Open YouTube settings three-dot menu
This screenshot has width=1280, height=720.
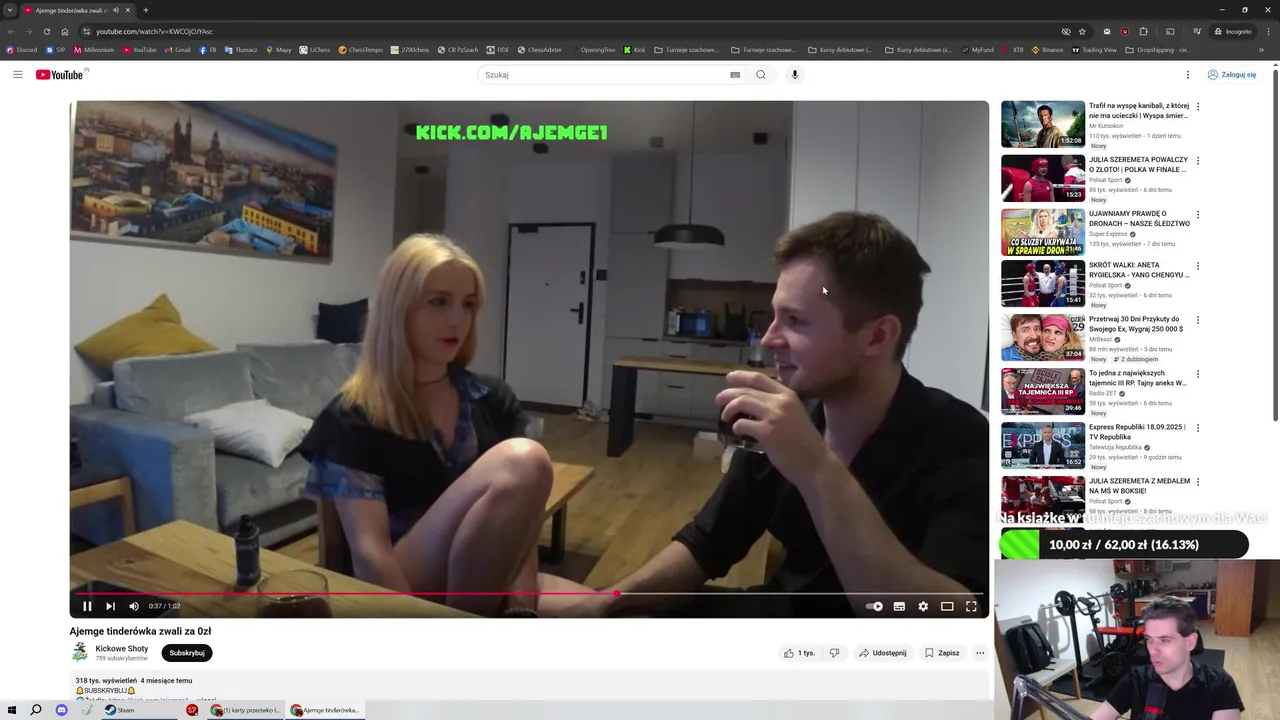pyautogui.click(x=1188, y=74)
